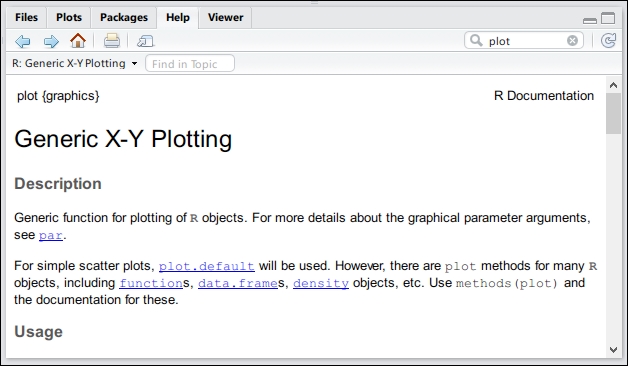Open the Packages tab
The height and width of the screenshot is (366, 628).
click(124, 17)
